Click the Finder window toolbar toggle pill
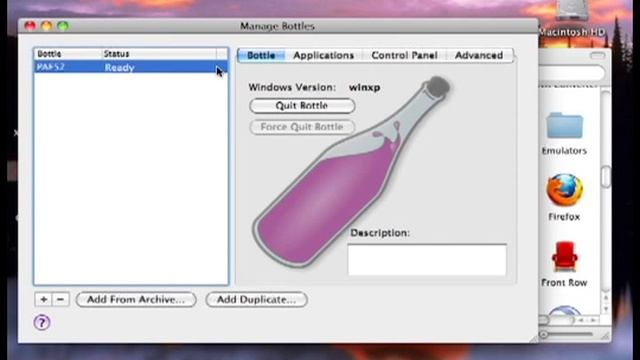 click(x=598, y=55)
